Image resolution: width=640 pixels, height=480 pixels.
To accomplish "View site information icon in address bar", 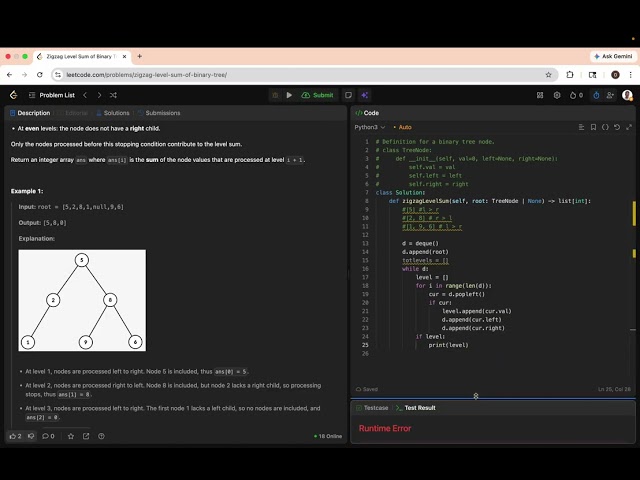I will coord(58,75).
